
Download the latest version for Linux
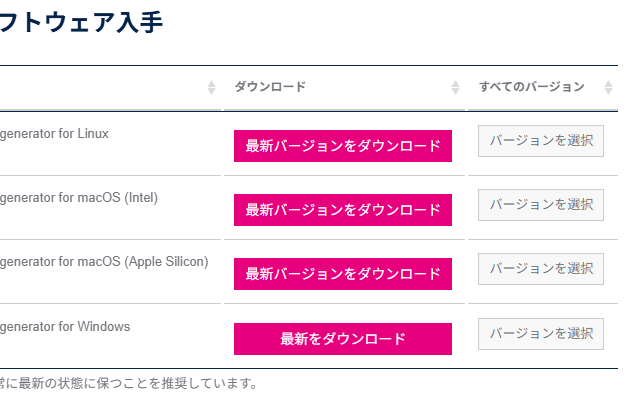pyautogui.click(x=343, y=146)
